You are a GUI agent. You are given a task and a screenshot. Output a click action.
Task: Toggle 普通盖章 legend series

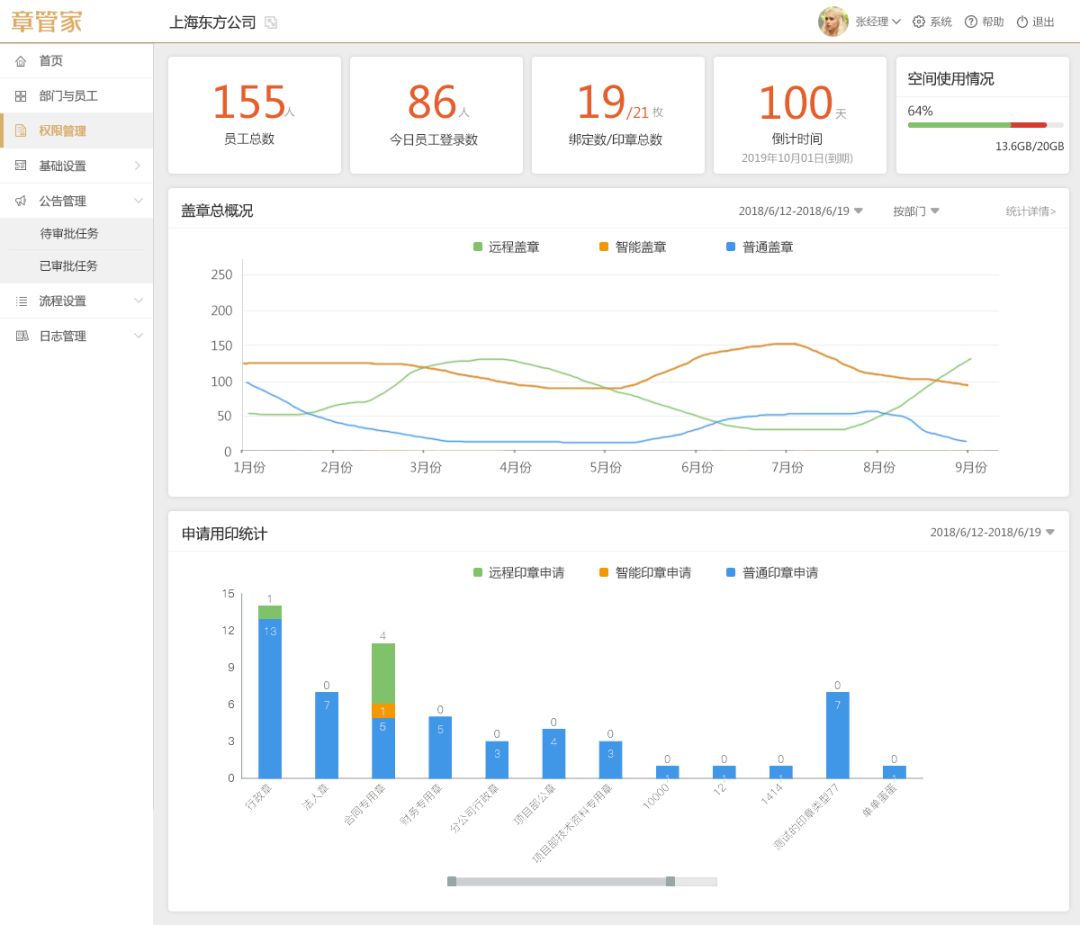[x=760, y=247]
